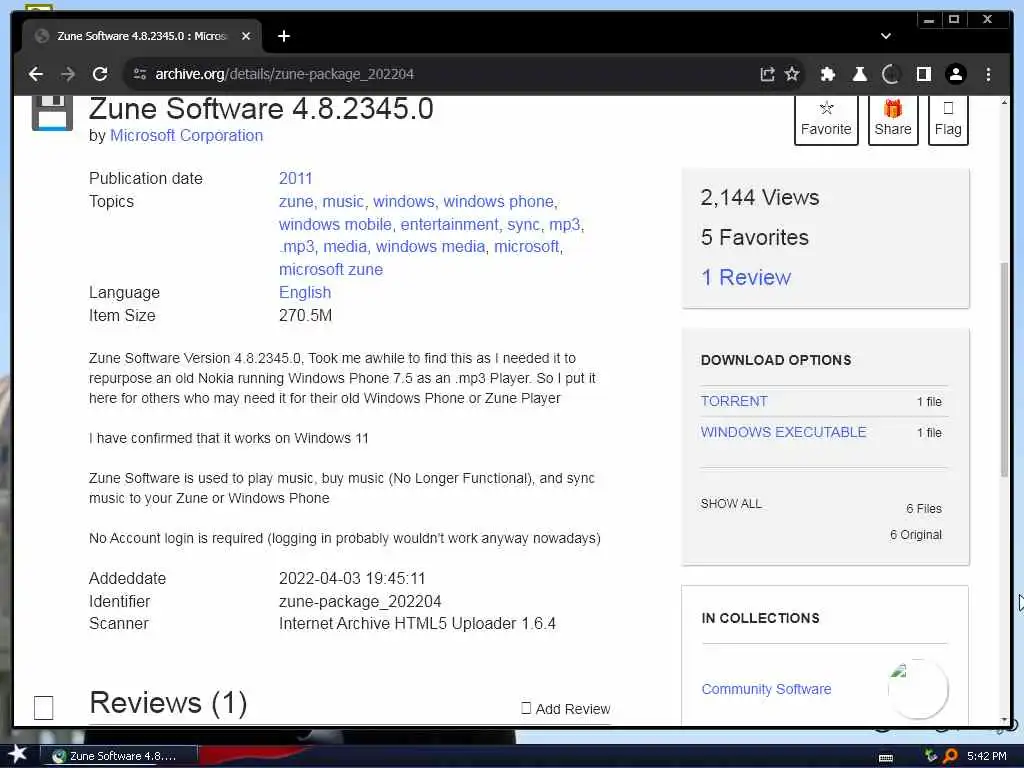Jump to the 1 Review link

[746, 278]
